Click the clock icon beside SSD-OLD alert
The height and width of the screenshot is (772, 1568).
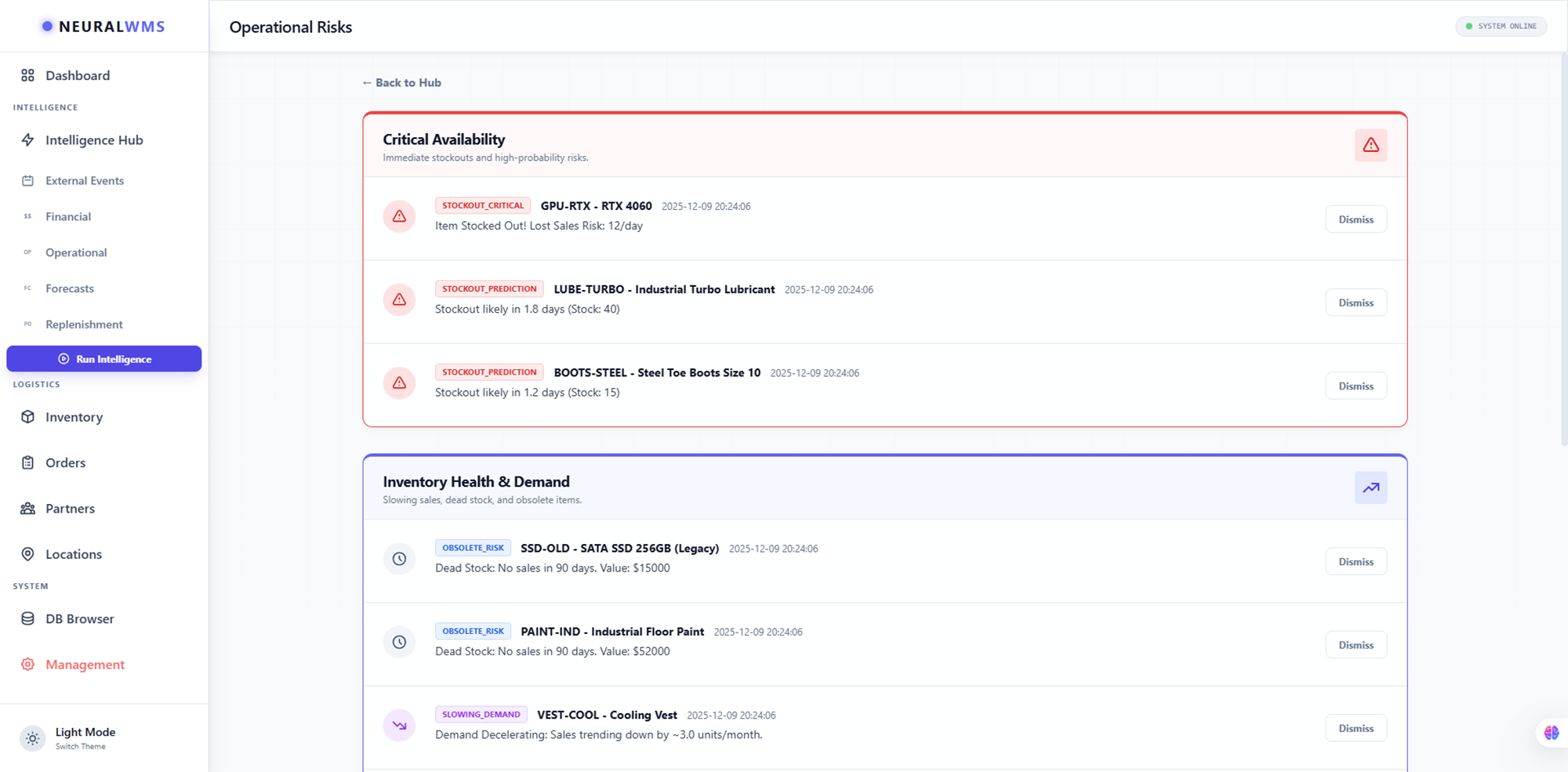pos(399,559)
